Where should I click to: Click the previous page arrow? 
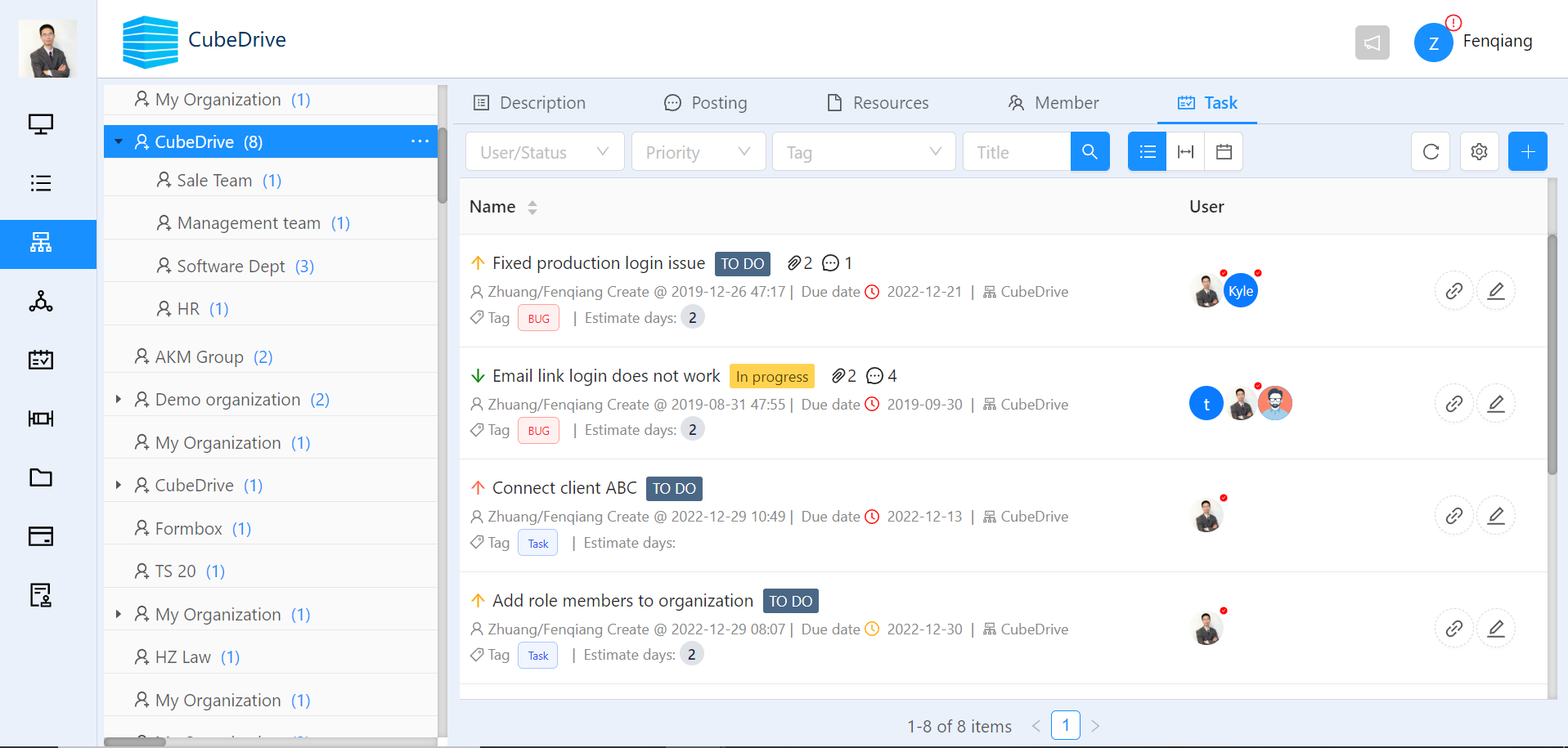coord(1036,726)
